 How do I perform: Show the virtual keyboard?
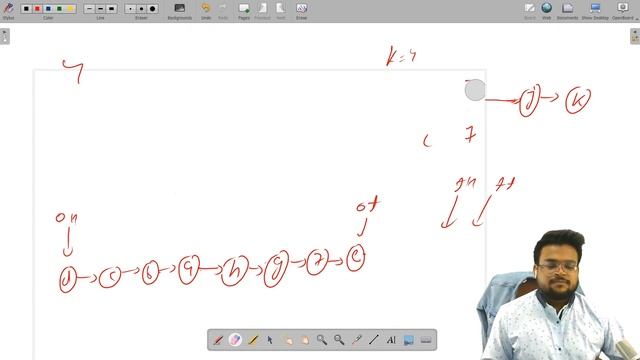coord(426,340)
